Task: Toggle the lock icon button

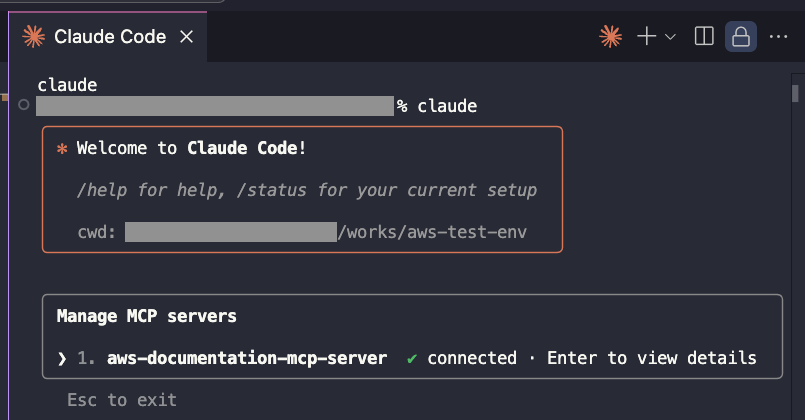Action: point(740,36)
